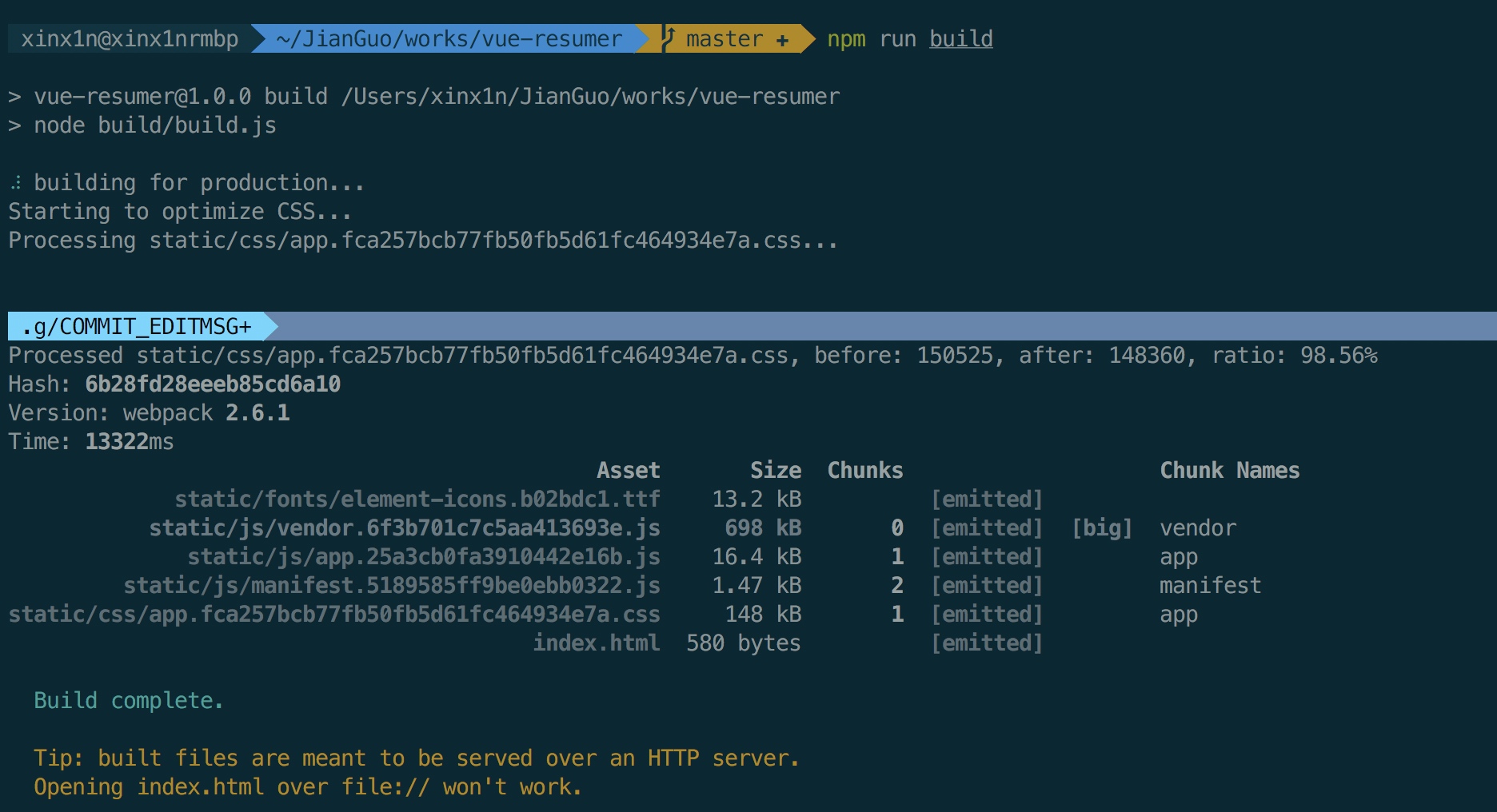Image resolution: width=1497 pixels, height=812 pixels.
Task: Click the xinx1n@xinx1nrmbp prompt segment
Action: (130, 39)
